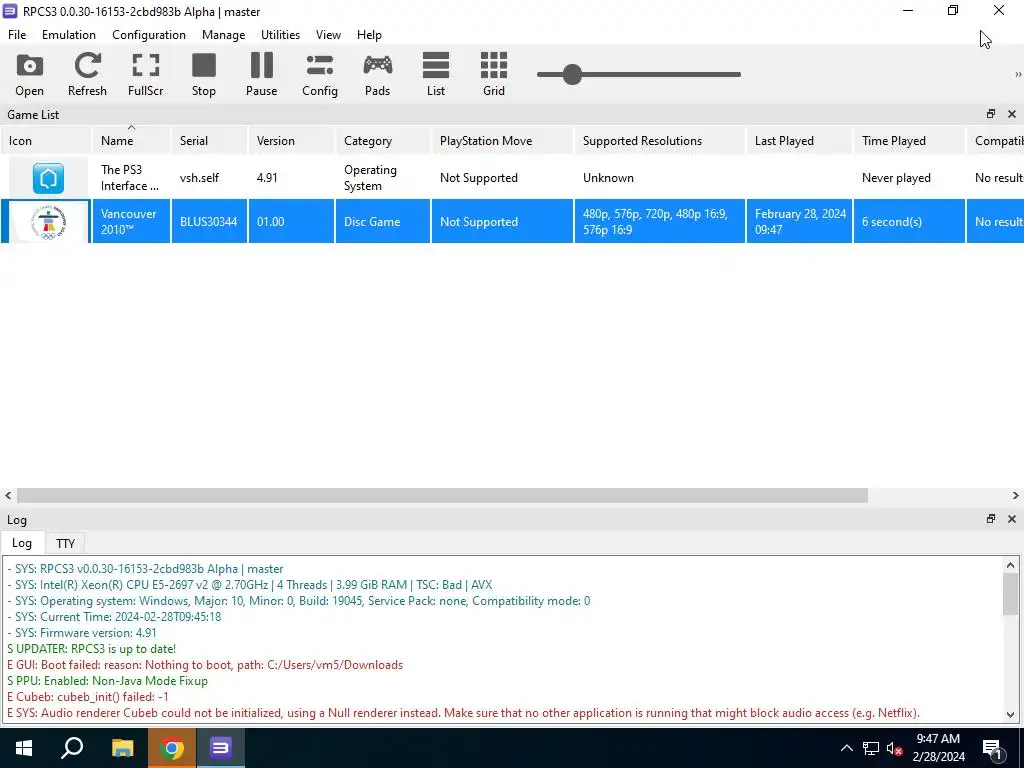Click the 'Disc Game' category cell
This screenshot has height=768, width=1024.
[x=383, y=221]
